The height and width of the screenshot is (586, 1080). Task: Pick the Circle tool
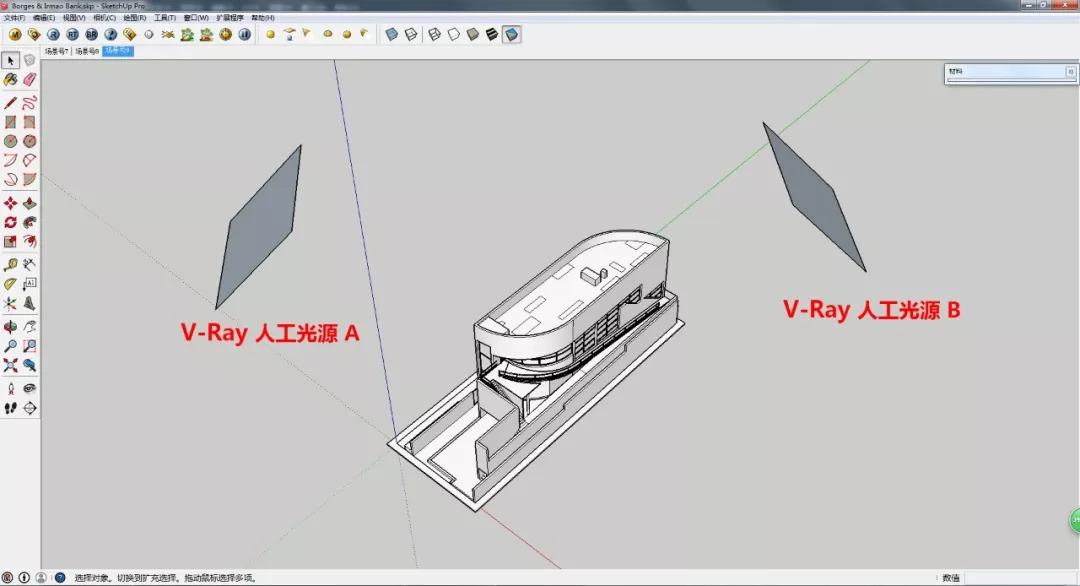10,141
